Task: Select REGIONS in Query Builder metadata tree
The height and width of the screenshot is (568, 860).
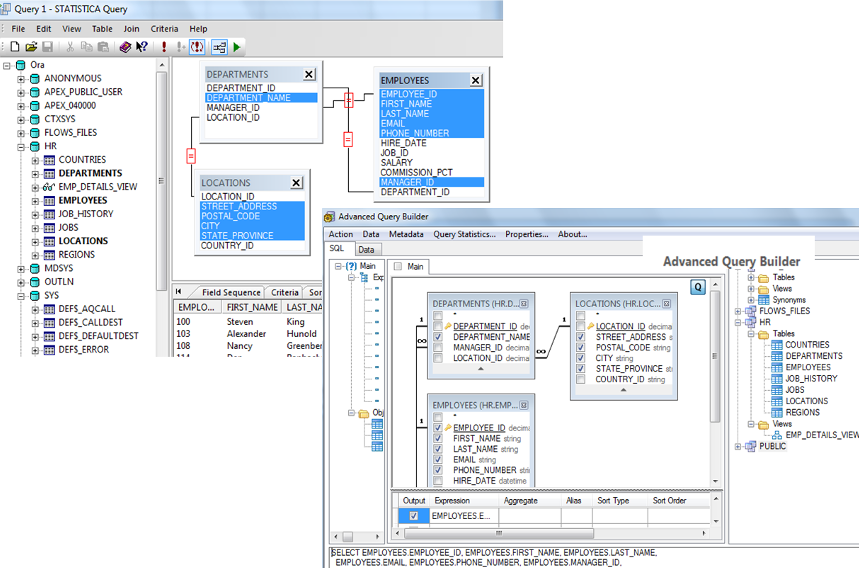Action: click(802, 412)
